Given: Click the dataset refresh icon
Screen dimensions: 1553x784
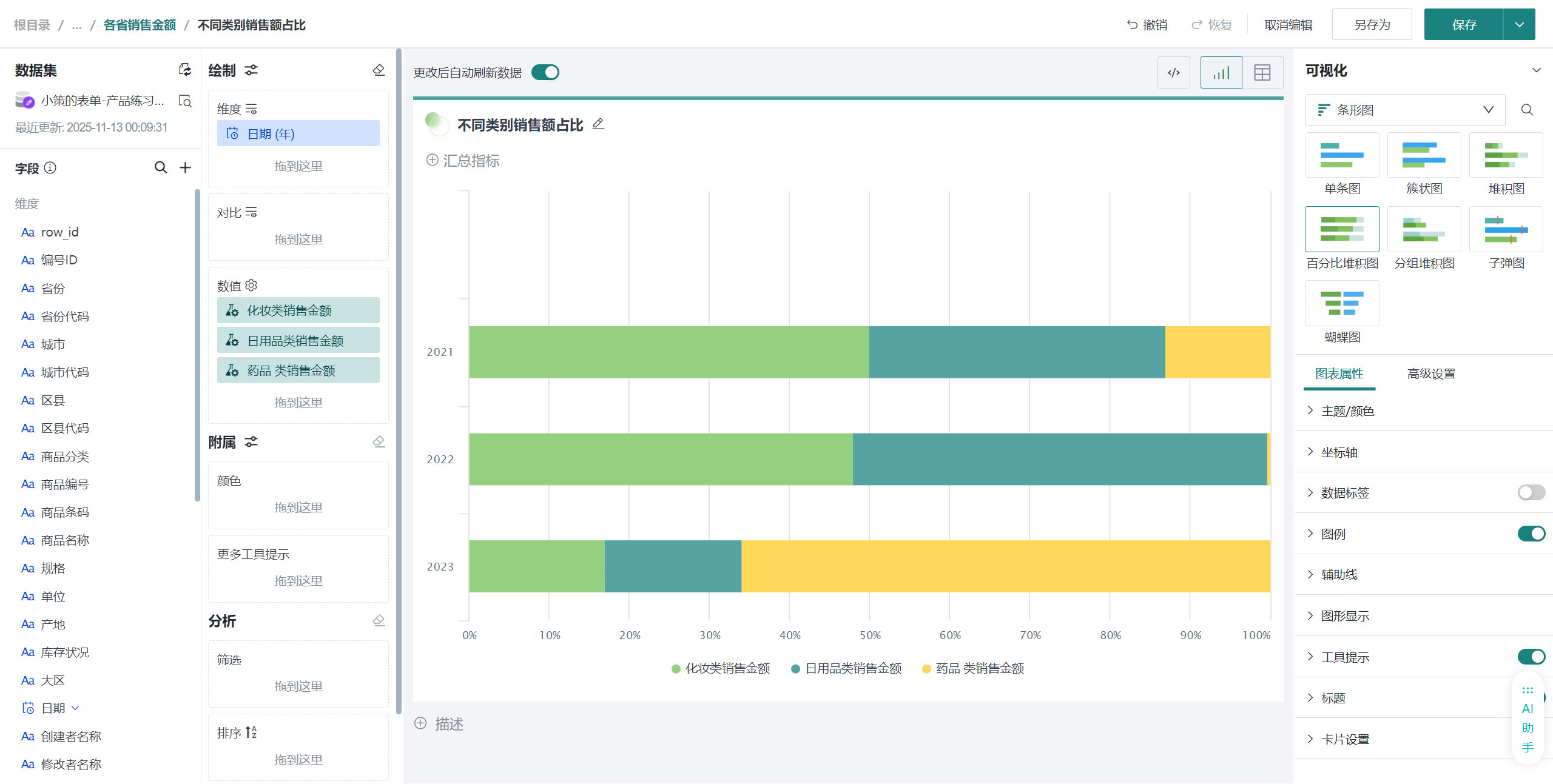Looking at the screenshot, I should [x=185, y=70].
